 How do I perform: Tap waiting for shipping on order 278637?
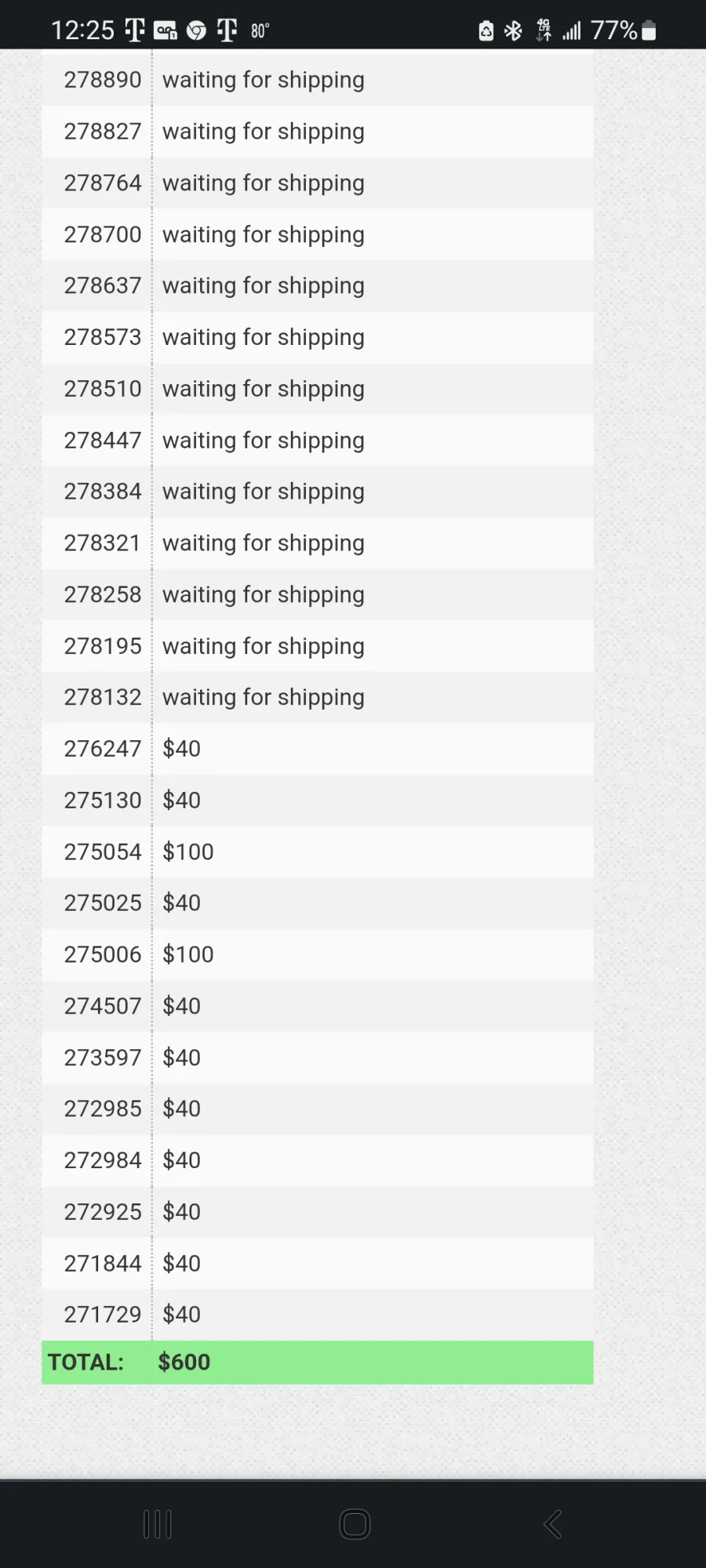(x=264, y=286)
